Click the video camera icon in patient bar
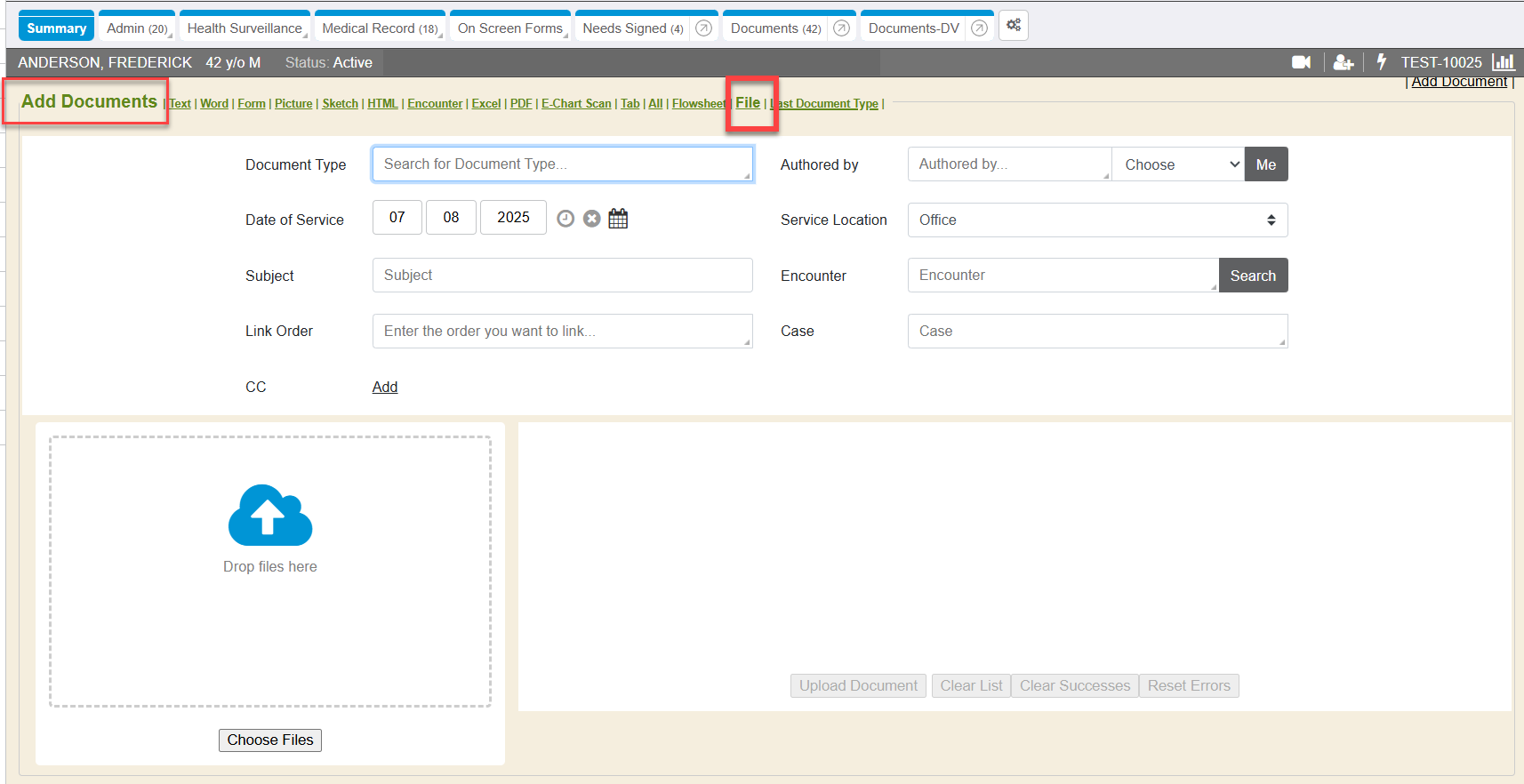The height and width of the screenshot is (784, 1524). click(x=1301, y=62)
